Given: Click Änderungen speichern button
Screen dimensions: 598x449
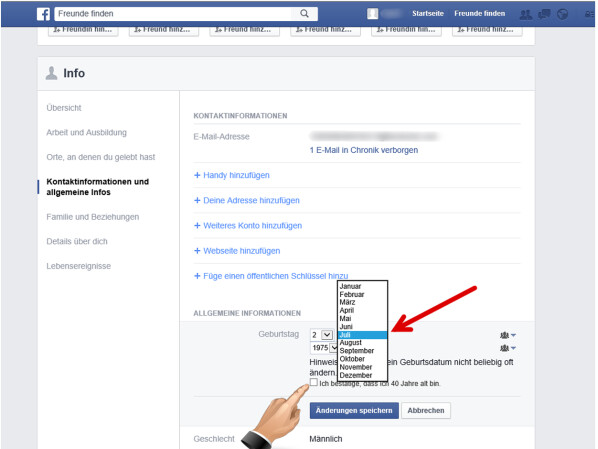Looking at the screenshot, I should pos(354,410).
